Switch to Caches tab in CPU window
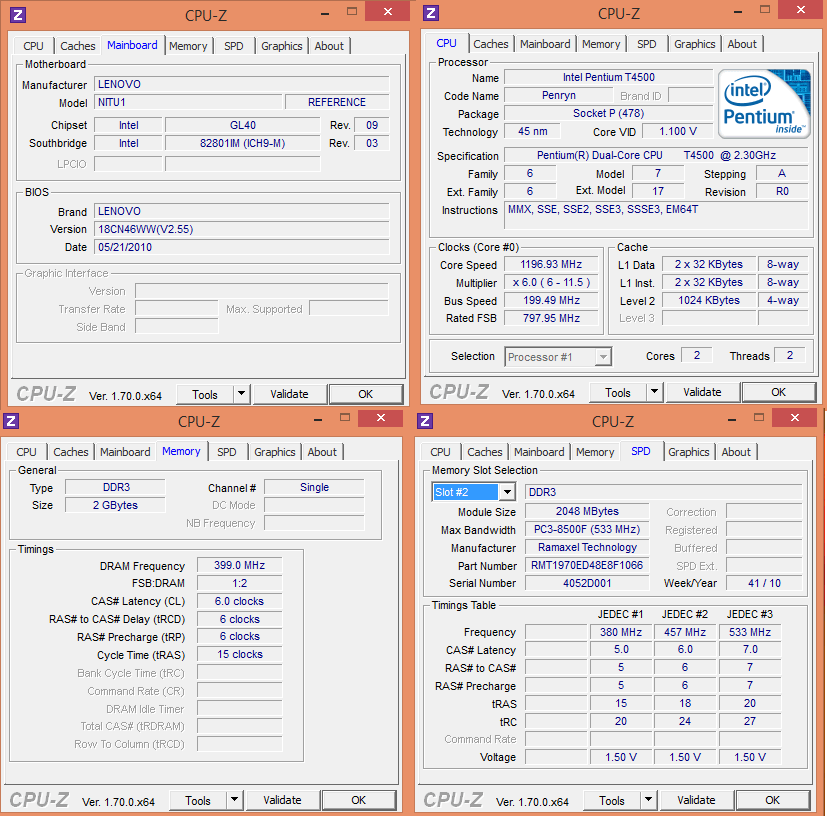The width and height of the screenshot is (827, 816). (491, 44)
